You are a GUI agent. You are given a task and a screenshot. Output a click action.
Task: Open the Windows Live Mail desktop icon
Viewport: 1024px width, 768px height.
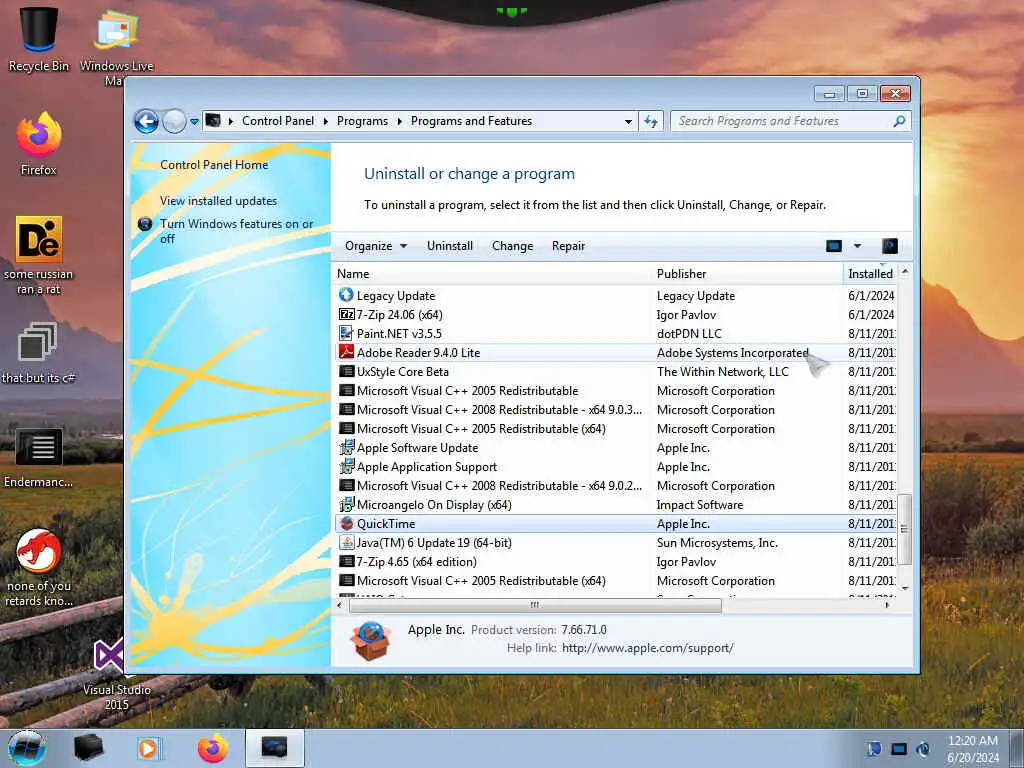pyautogui.click(x=116, y=46)
